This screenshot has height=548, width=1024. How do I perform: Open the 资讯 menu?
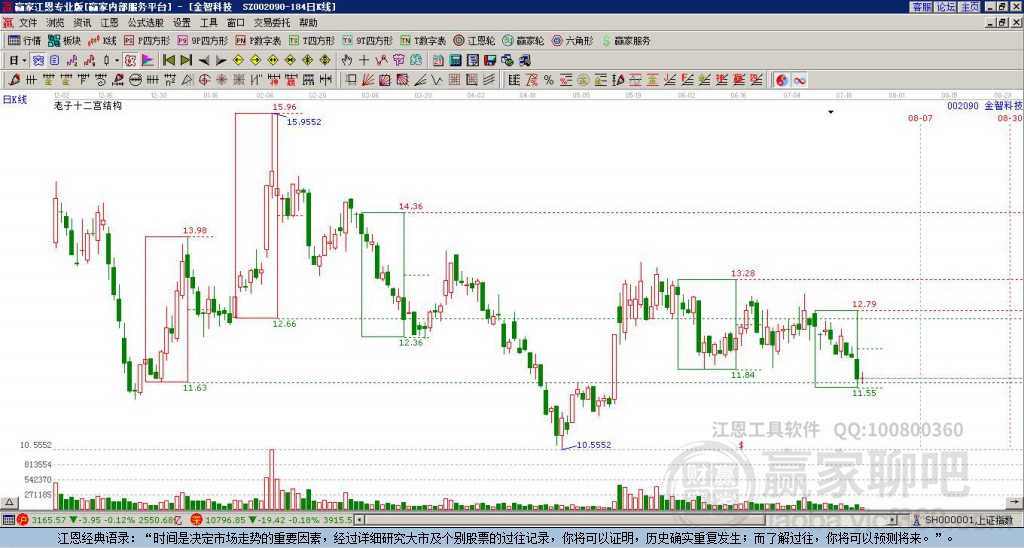[82, 23]
